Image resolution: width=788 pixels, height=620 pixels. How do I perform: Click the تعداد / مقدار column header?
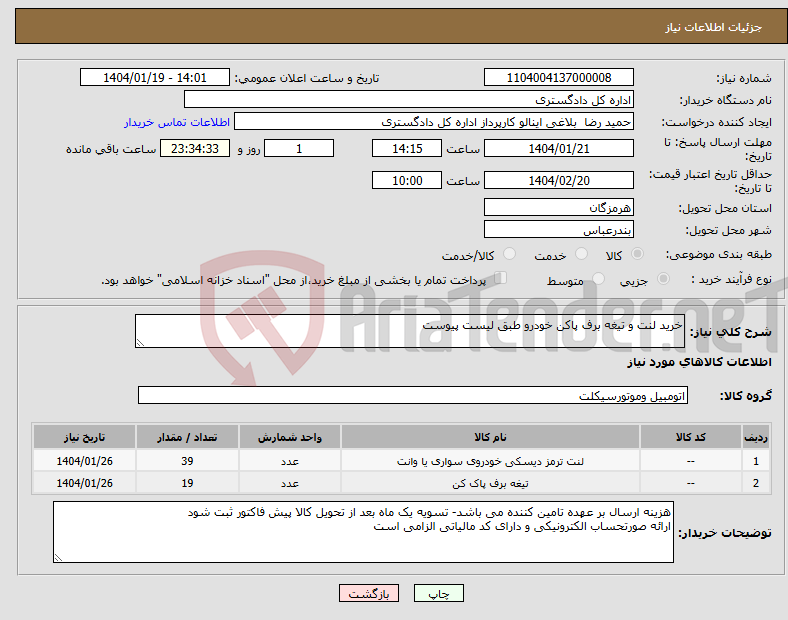click(187, 437)
